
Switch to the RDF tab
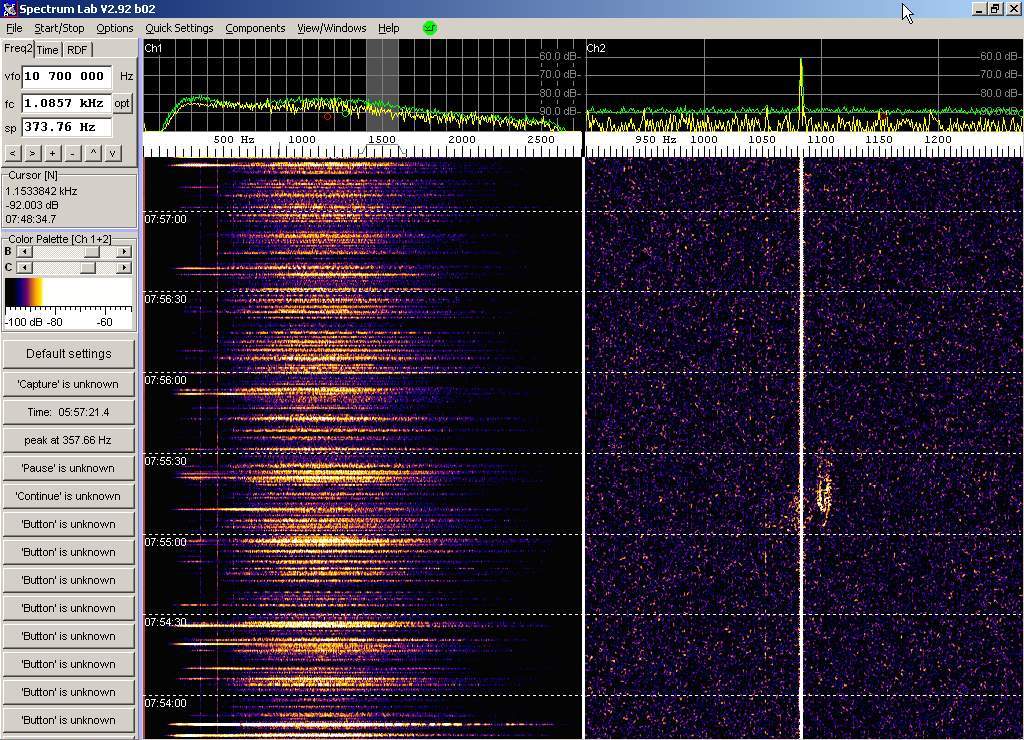pos(77,50)
